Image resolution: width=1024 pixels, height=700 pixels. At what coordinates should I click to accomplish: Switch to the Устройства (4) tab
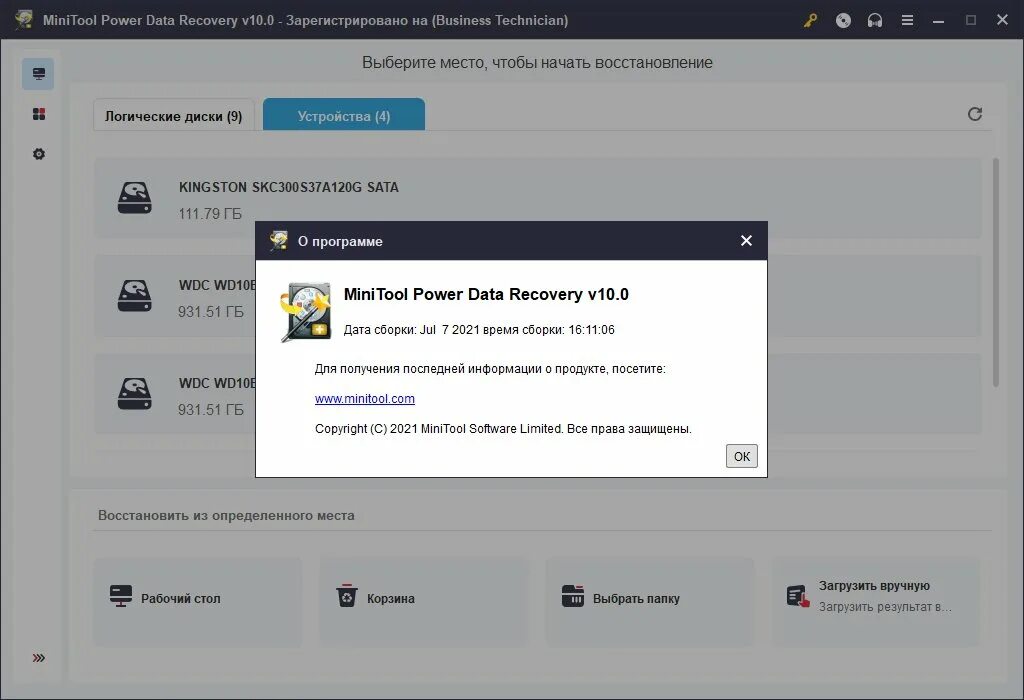343,114
